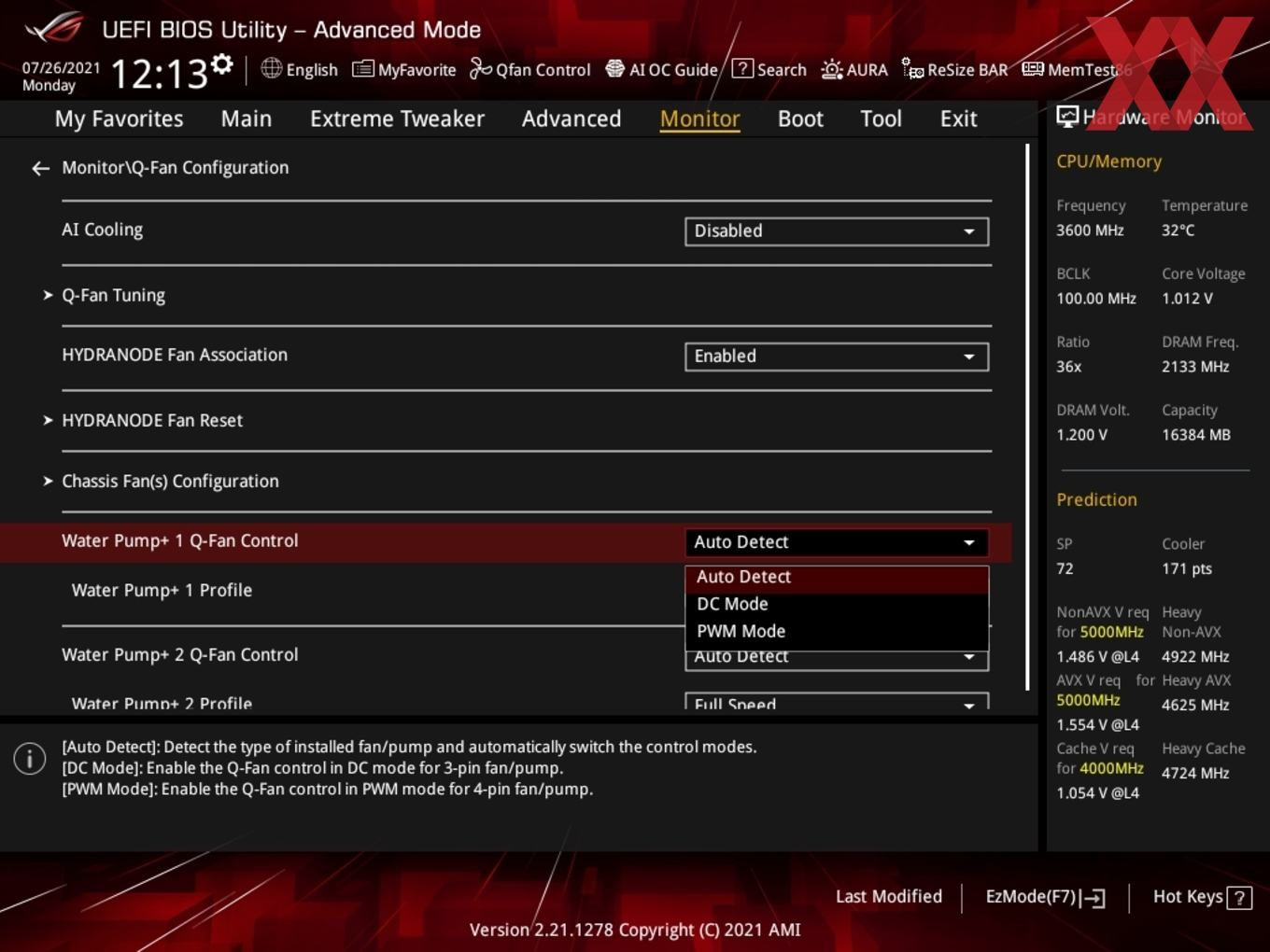This screenshot has height=952, width=1270.
Task: Switch to Exit tab
Action: coord(958,119)
